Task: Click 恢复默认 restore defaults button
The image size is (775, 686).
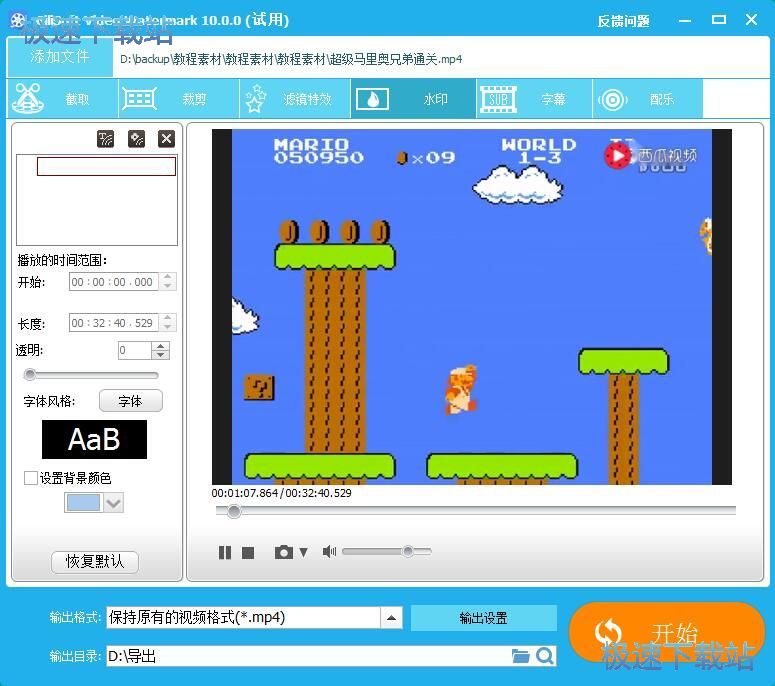Action: [95, 561]
